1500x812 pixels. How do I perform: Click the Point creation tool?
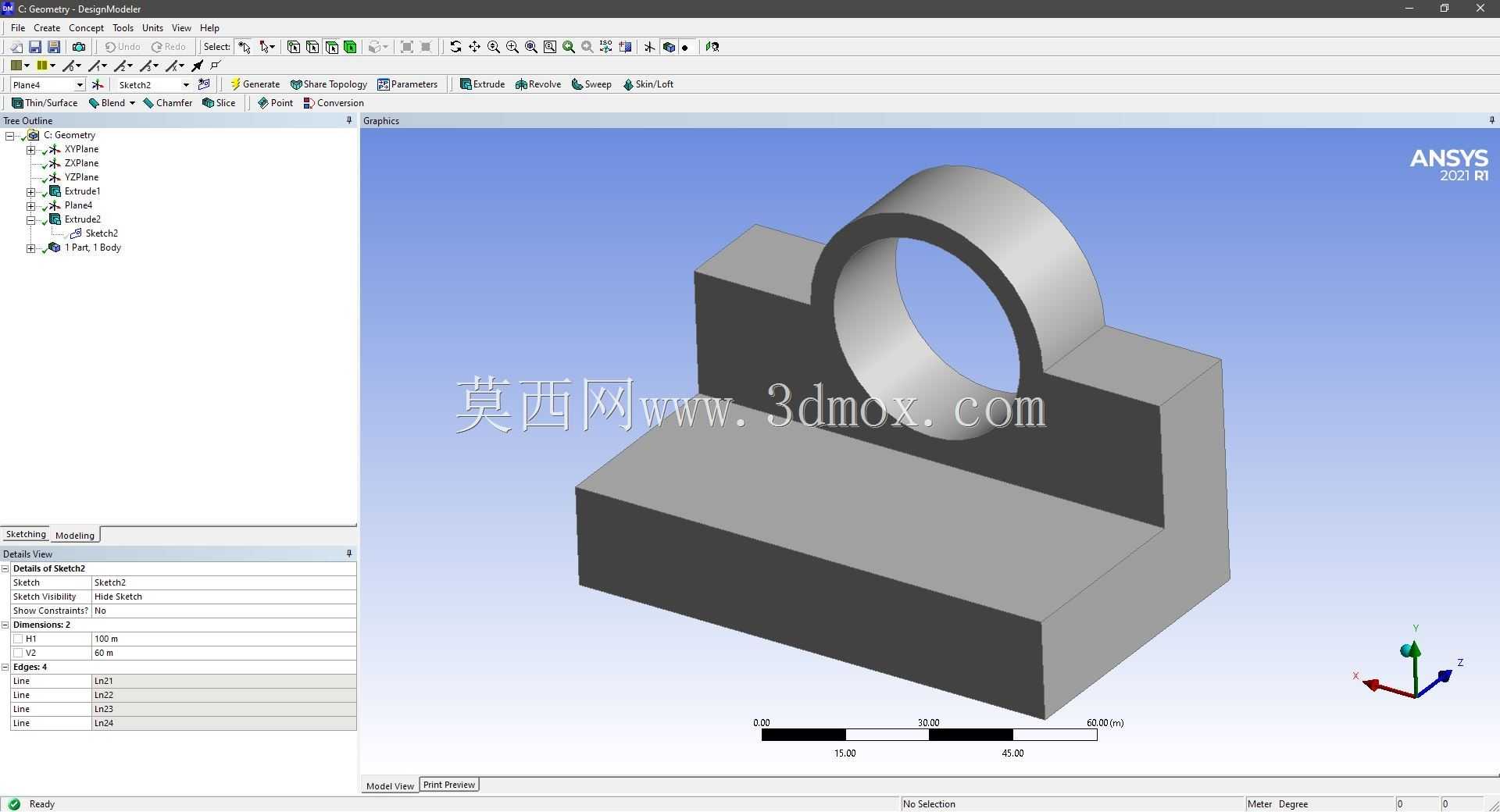pyautogui.click(x=275, y=103)
